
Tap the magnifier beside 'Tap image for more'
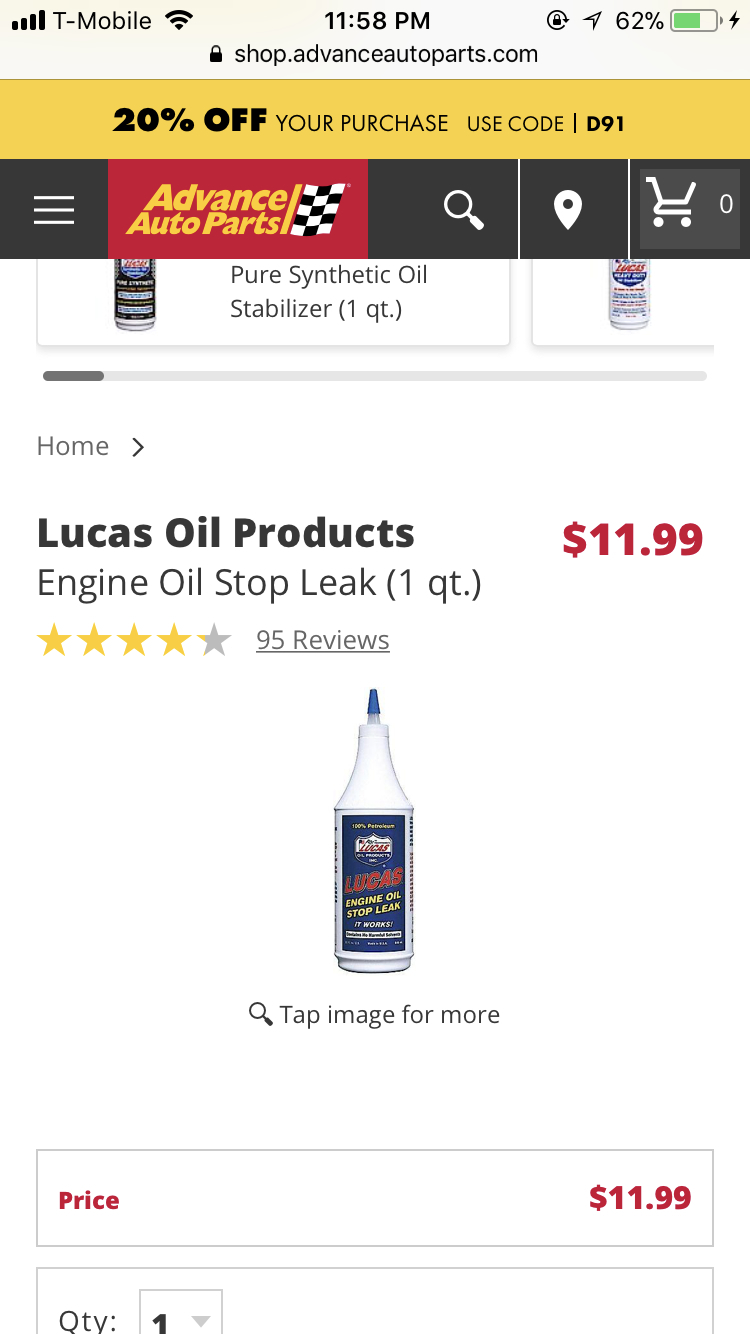261,1014
